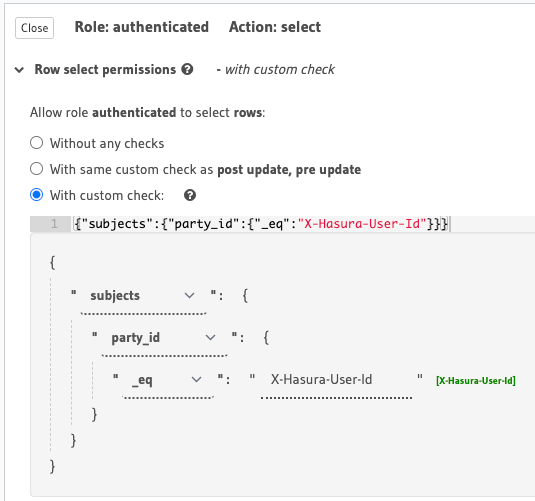535x501 pixels.
Task: Click the Role: authenticated heading
Action: coord(142,27)
